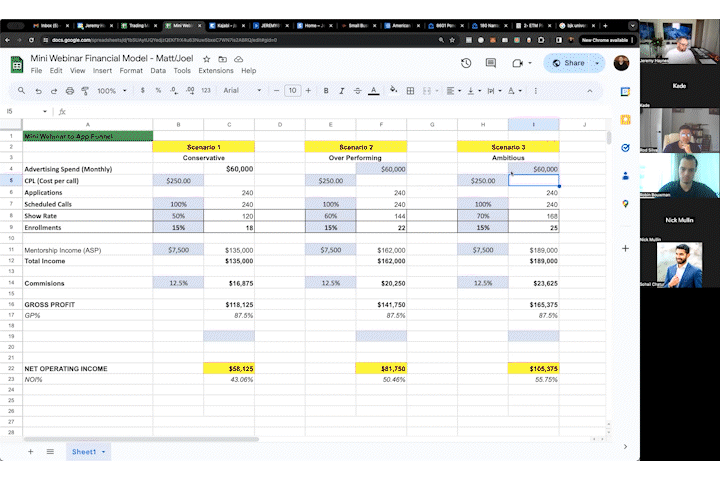Open the Data menu
720x480 pixels.
[158, 71]
